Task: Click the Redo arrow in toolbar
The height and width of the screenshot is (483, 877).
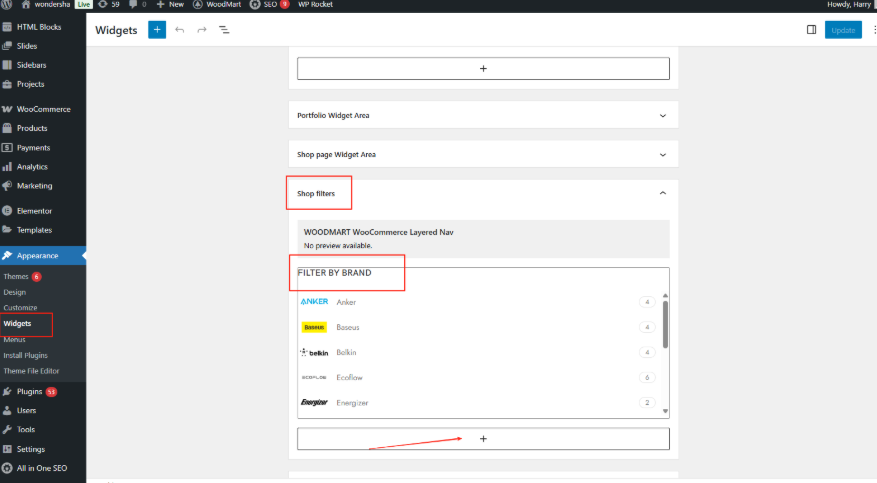Action: [202, 30]
